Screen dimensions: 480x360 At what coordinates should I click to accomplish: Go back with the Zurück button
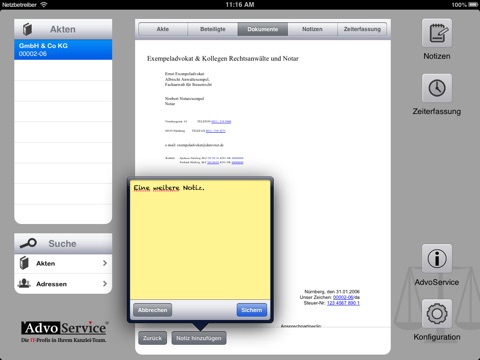pos(152,338)
